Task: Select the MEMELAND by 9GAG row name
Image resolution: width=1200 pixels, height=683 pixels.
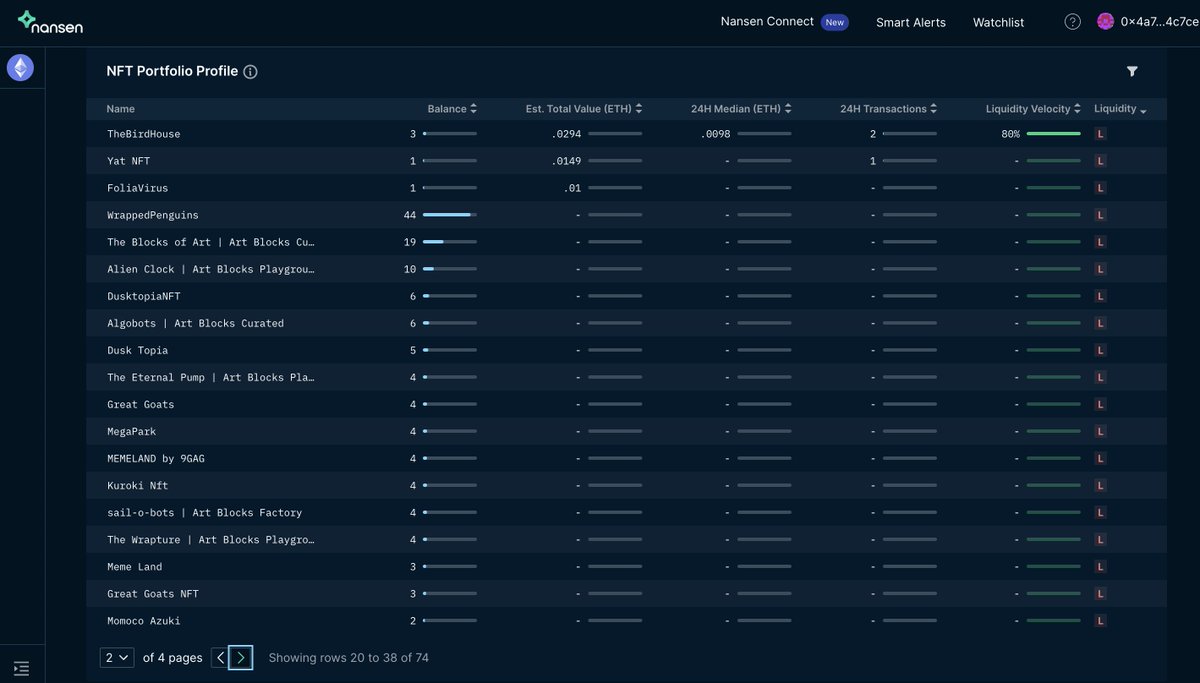Action: (156, 459)
